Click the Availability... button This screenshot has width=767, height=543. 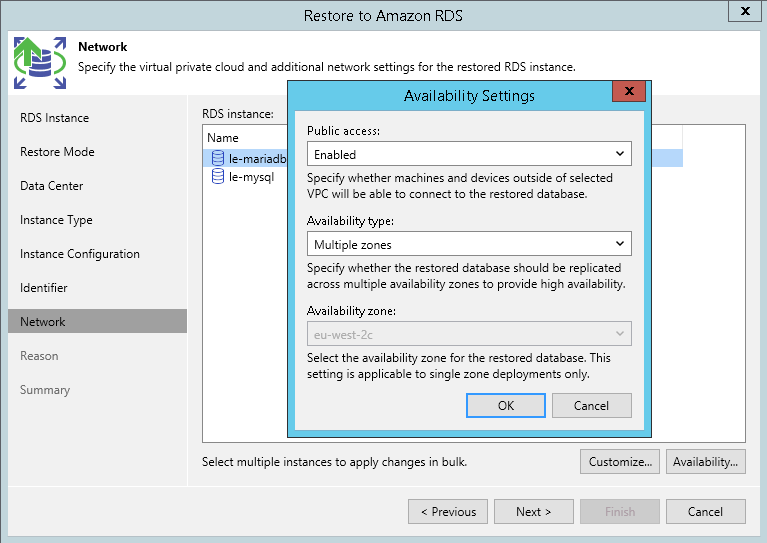pos(705,462)
